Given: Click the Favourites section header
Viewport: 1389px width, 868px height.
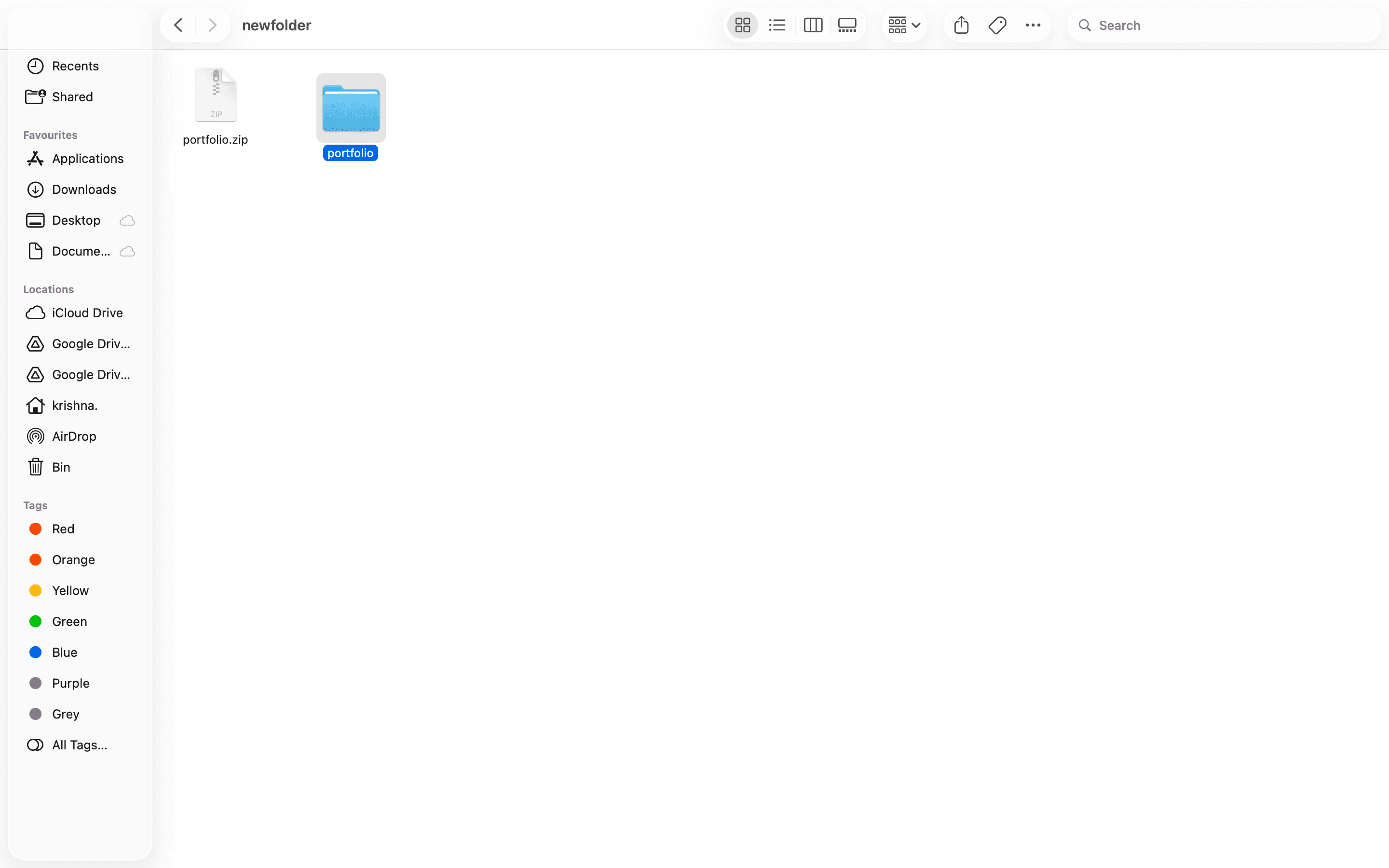Looking at the screenshot, I should (51, 136).
